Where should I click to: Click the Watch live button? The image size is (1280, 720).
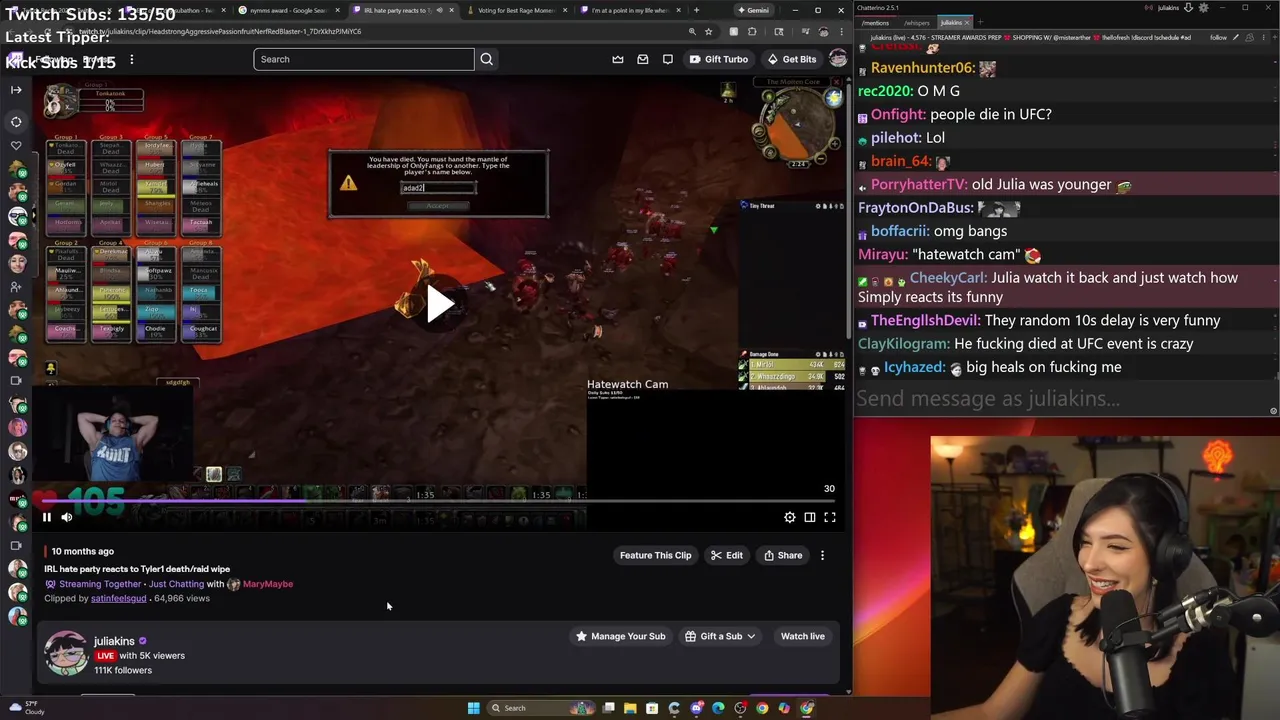tap(802, 636)
